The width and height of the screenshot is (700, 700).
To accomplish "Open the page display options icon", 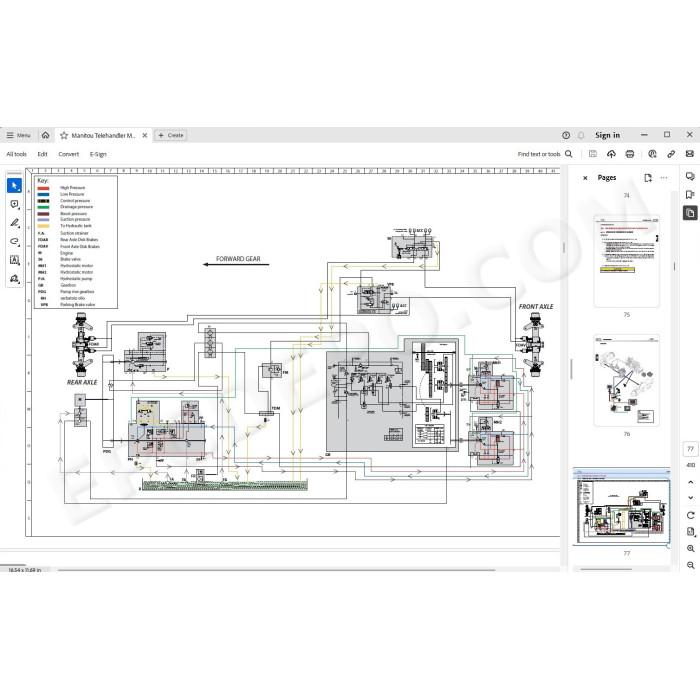I will [691, 532].
